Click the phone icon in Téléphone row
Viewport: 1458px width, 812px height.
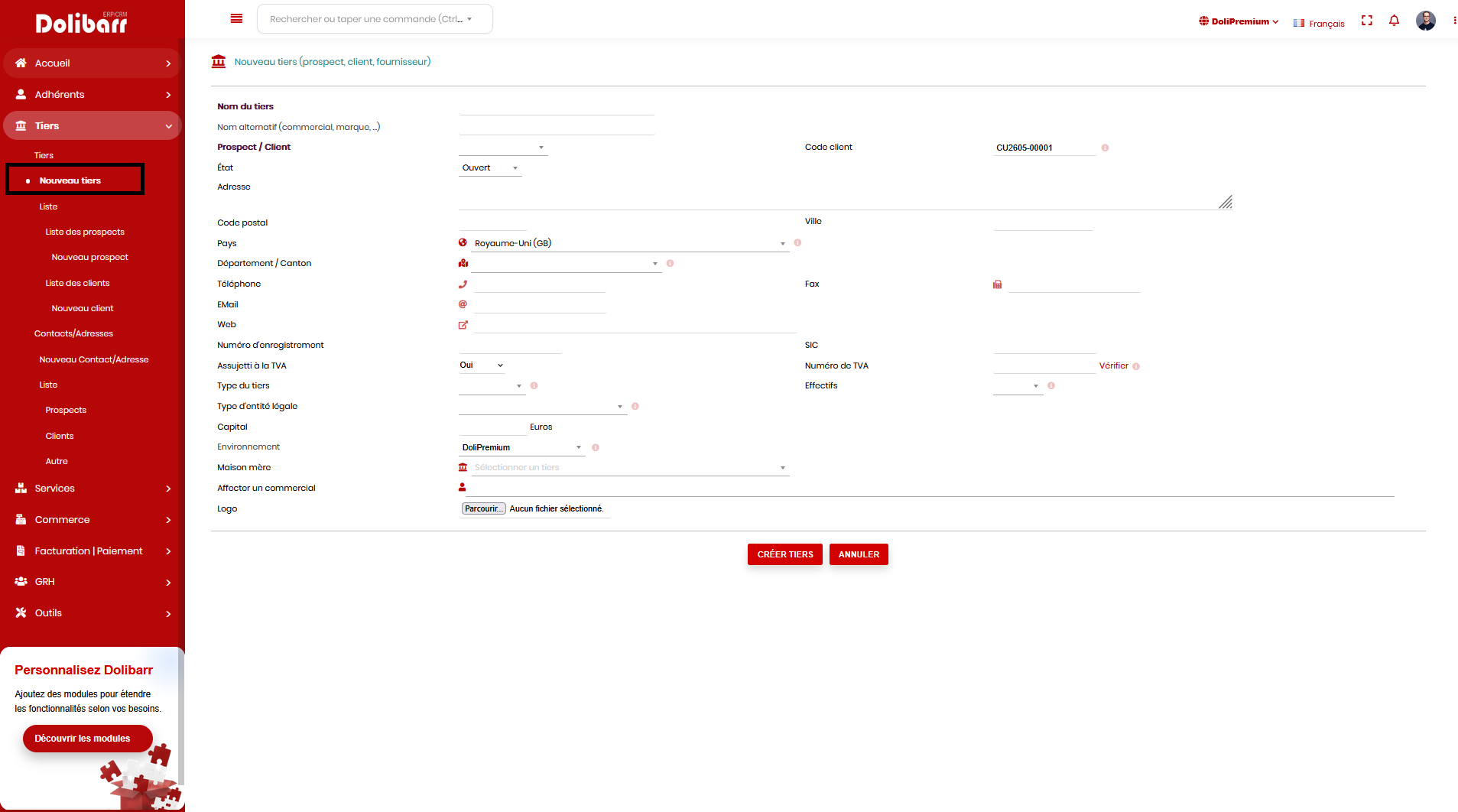click(x=463, y=284)
